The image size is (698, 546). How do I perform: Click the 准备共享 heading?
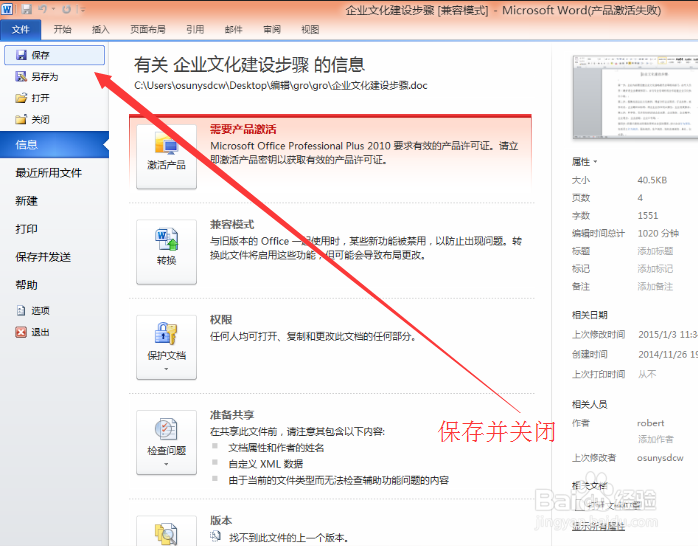[x=232, y=415]
